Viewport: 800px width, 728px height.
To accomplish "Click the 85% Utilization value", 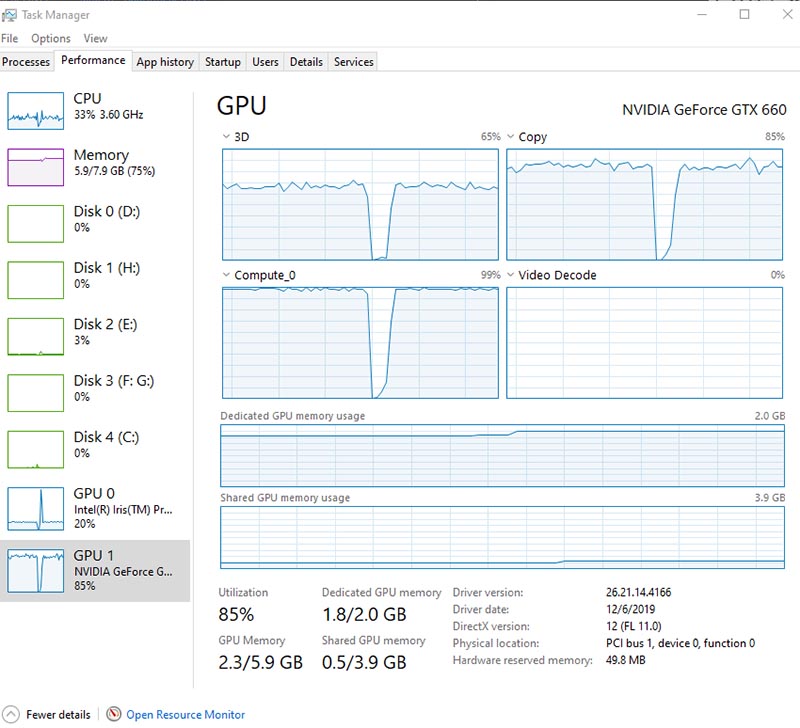I will [236, 614].
